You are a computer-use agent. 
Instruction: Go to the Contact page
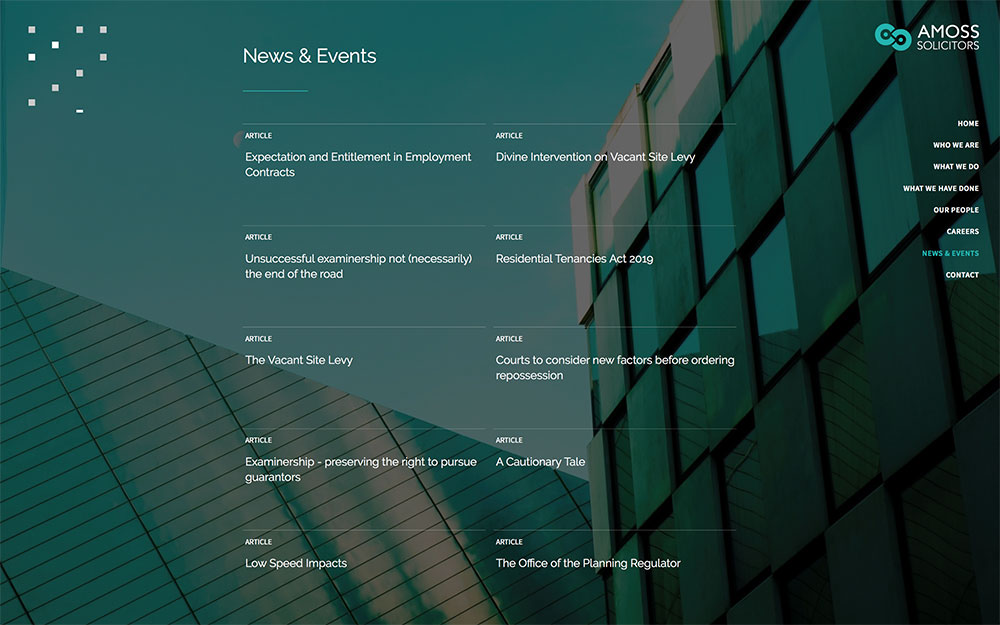pos(962,275)
